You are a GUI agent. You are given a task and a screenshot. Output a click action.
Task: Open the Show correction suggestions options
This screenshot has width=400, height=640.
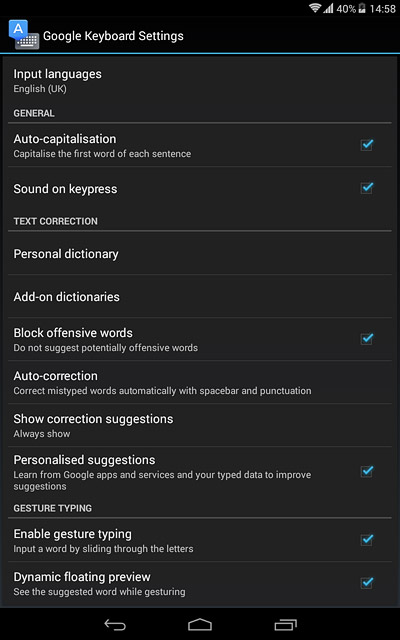(200, 425)
